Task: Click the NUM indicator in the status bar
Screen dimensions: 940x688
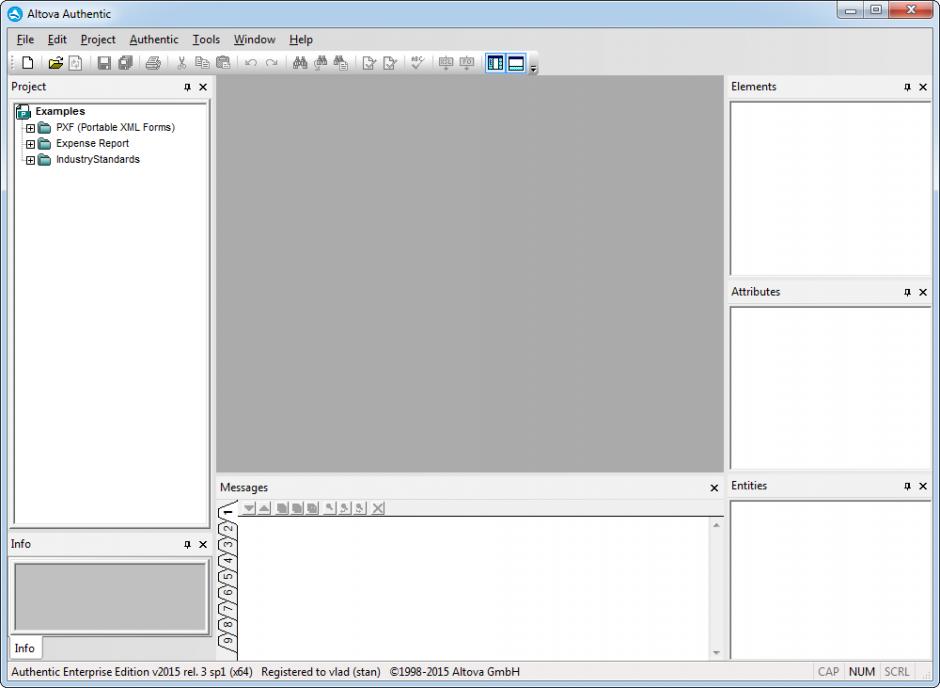Action: click(861, 672)
